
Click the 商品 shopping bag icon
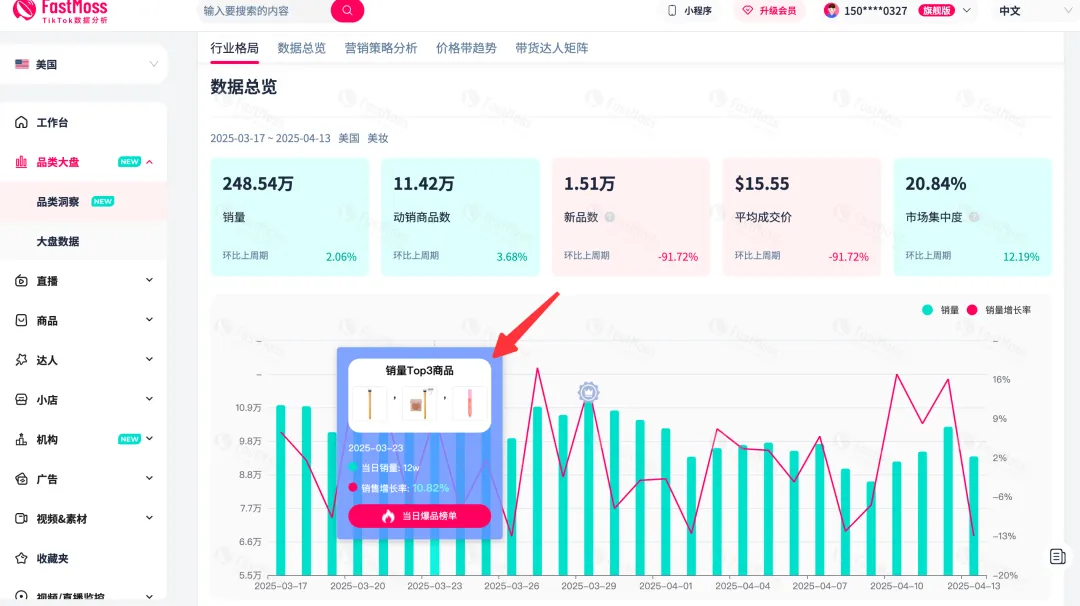21,320
